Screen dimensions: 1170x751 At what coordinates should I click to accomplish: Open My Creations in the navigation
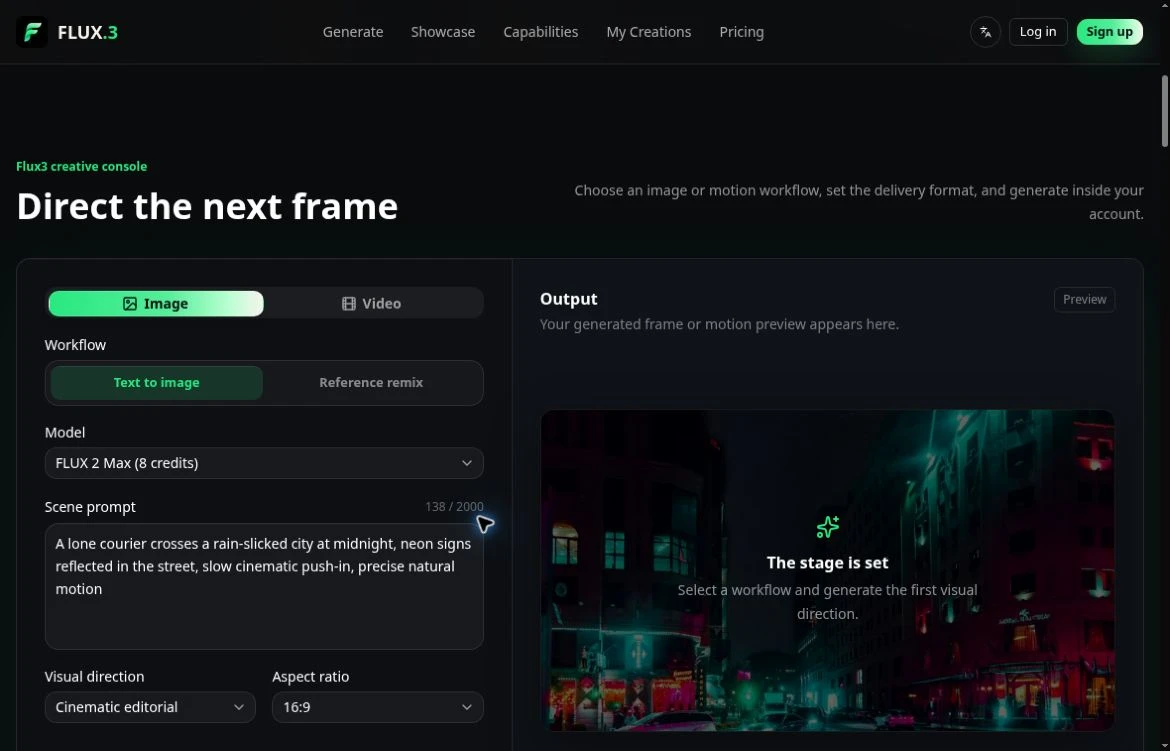pyautogui.click(x=648, y=32)
